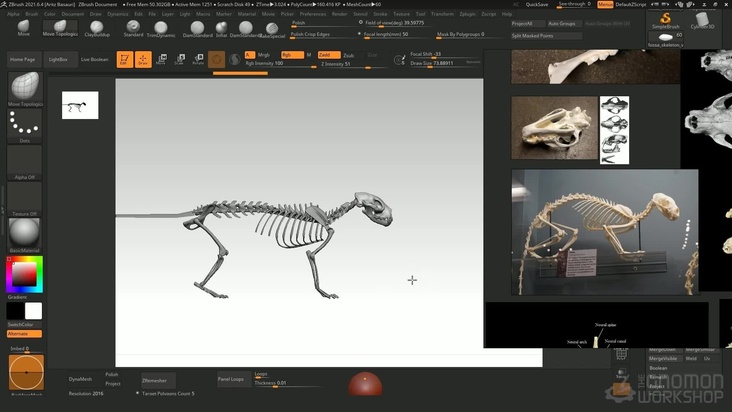This screenshot has width=732, height=412.
Task: Select the Inflat brush
Action: (x=221, y=29)
